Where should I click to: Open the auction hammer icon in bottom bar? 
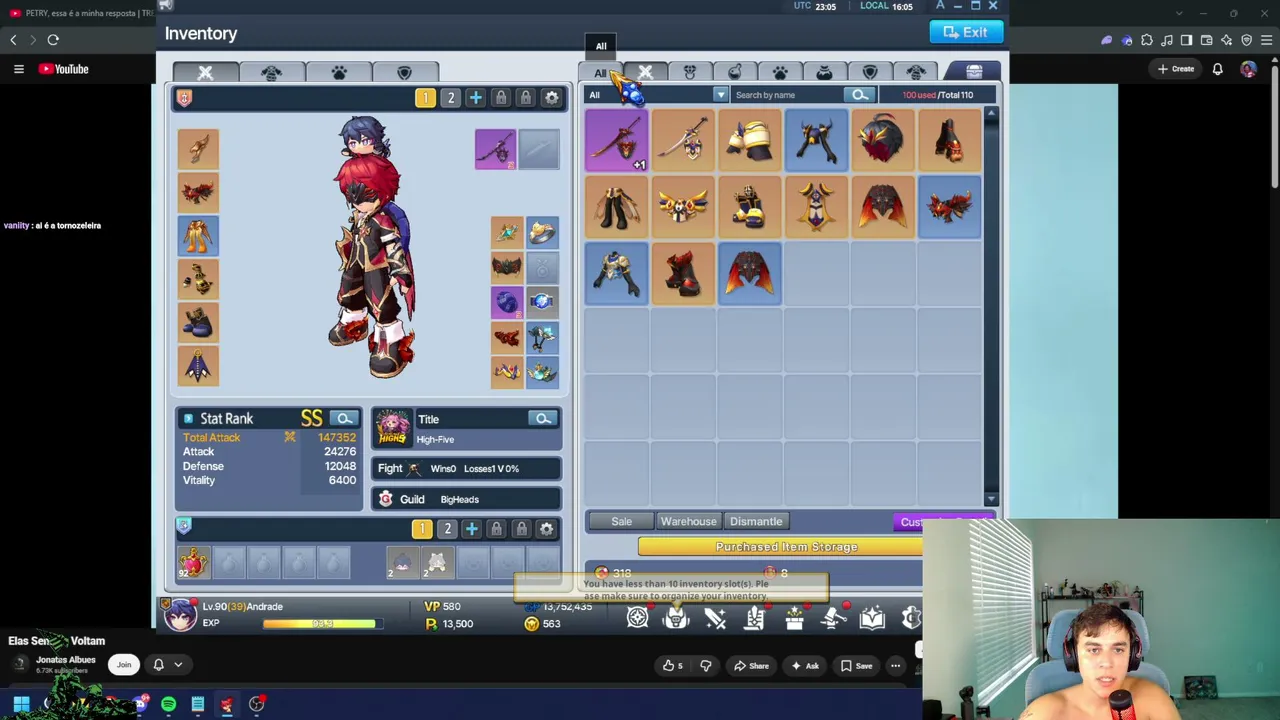[x=833, y=618]
